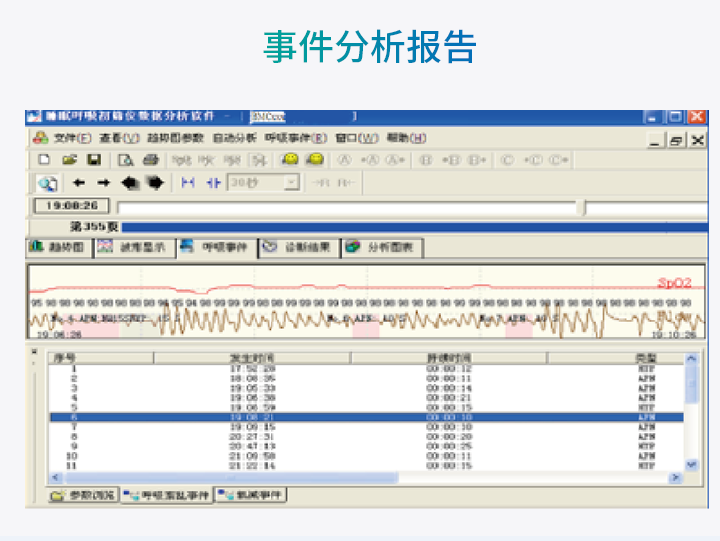
Task: Click the circled B toolbar icon
Action: (426, 160)
